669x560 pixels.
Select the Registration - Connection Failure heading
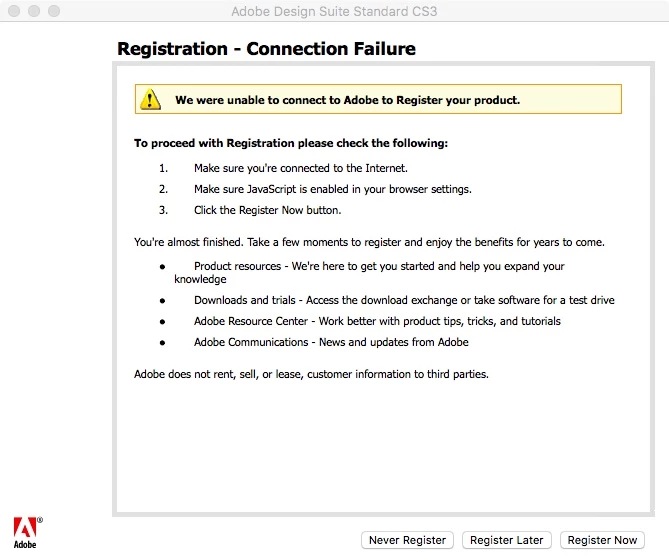[266, 49]
